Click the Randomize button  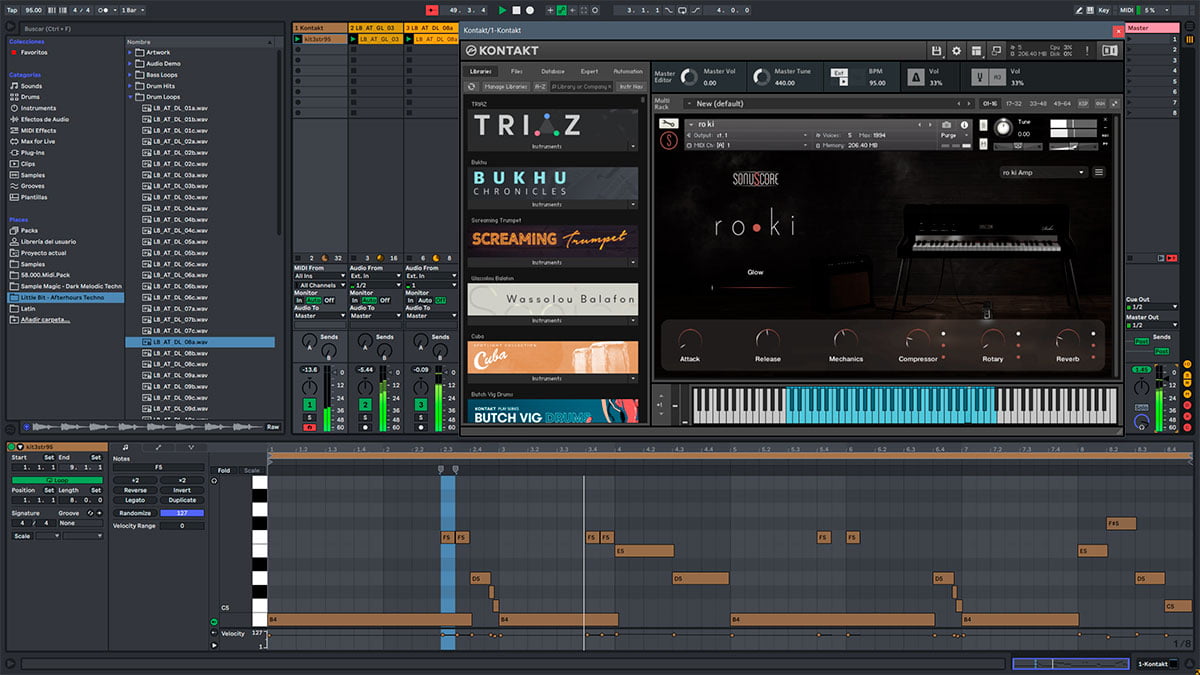[x=135, y=513]
